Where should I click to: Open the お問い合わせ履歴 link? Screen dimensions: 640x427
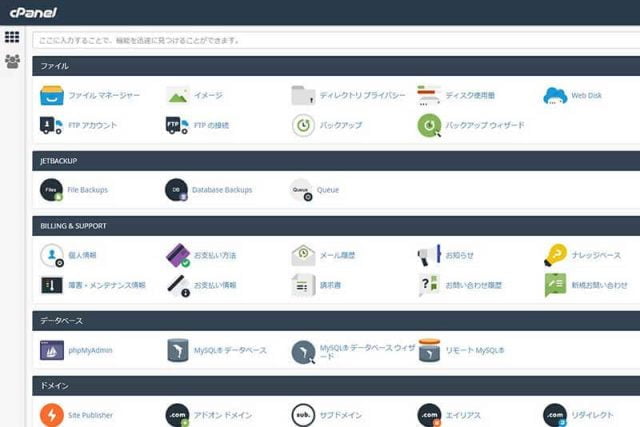(x=473, y=285)
